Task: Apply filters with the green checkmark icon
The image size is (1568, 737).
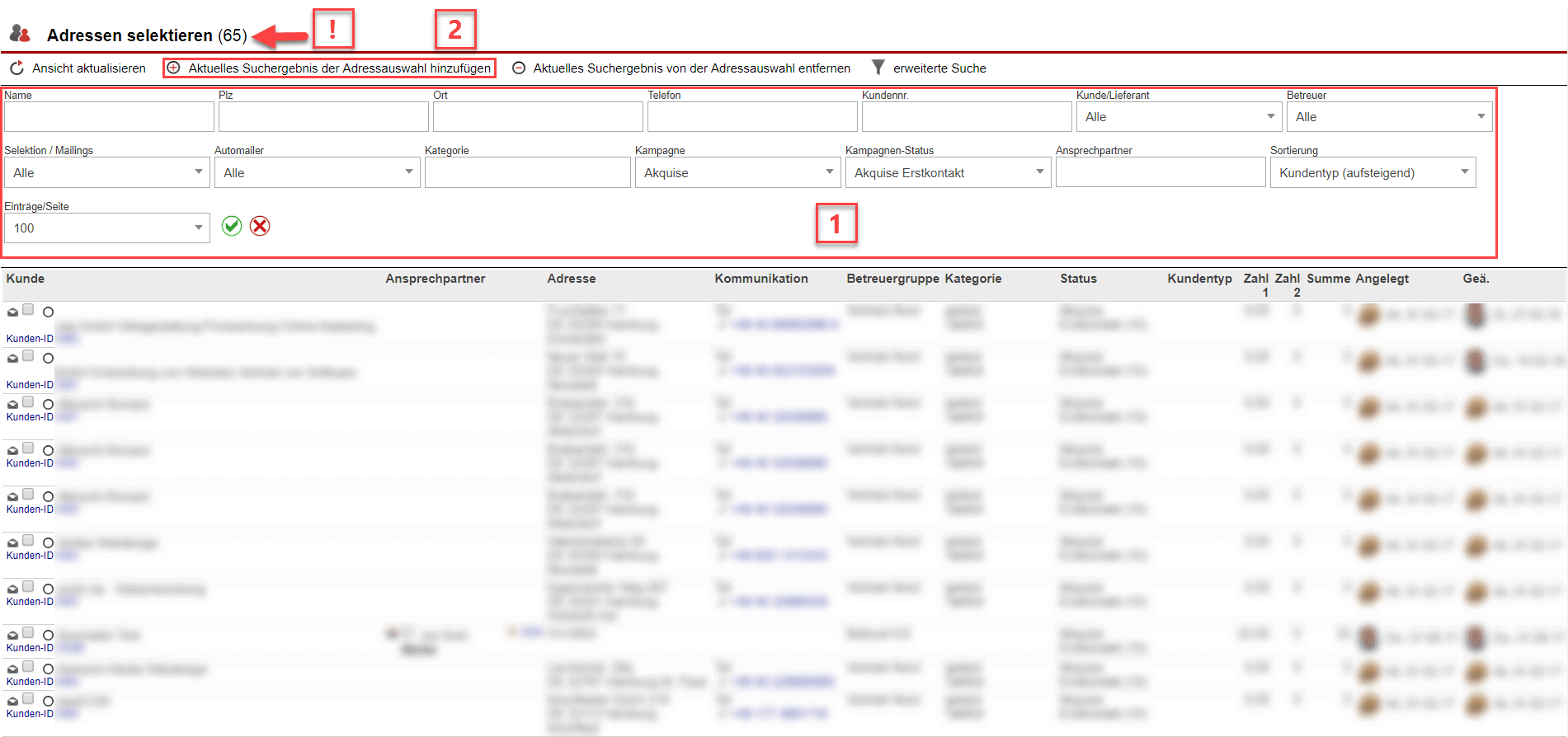Action: click(232, 226)
